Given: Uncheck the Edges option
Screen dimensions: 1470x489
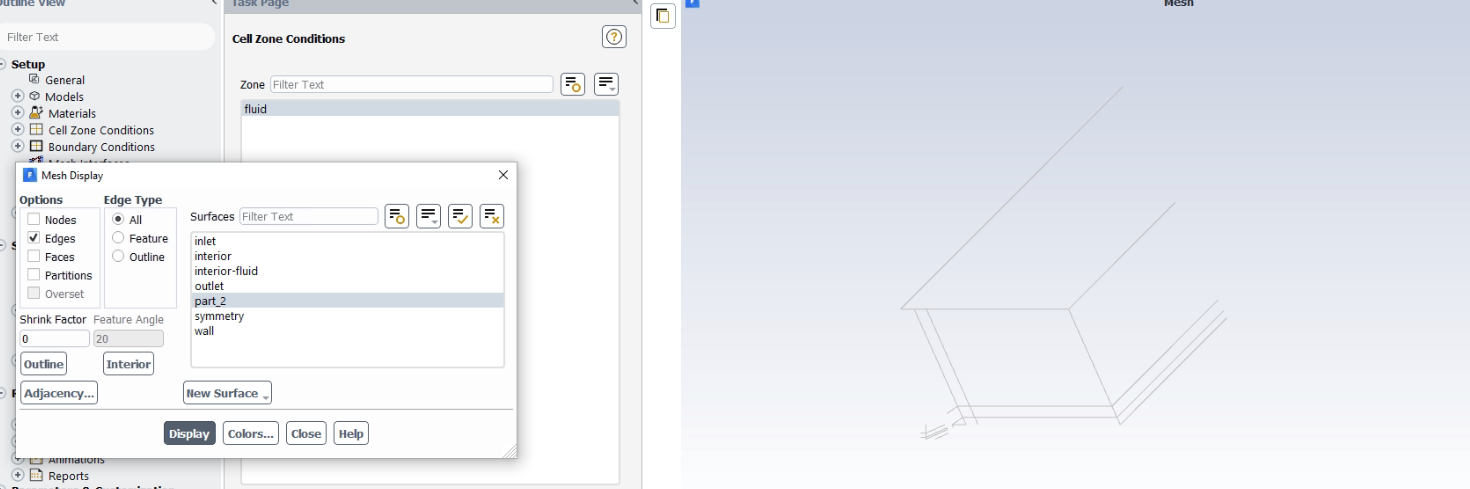Looking at the screenshot, I should tap(34, 238).
